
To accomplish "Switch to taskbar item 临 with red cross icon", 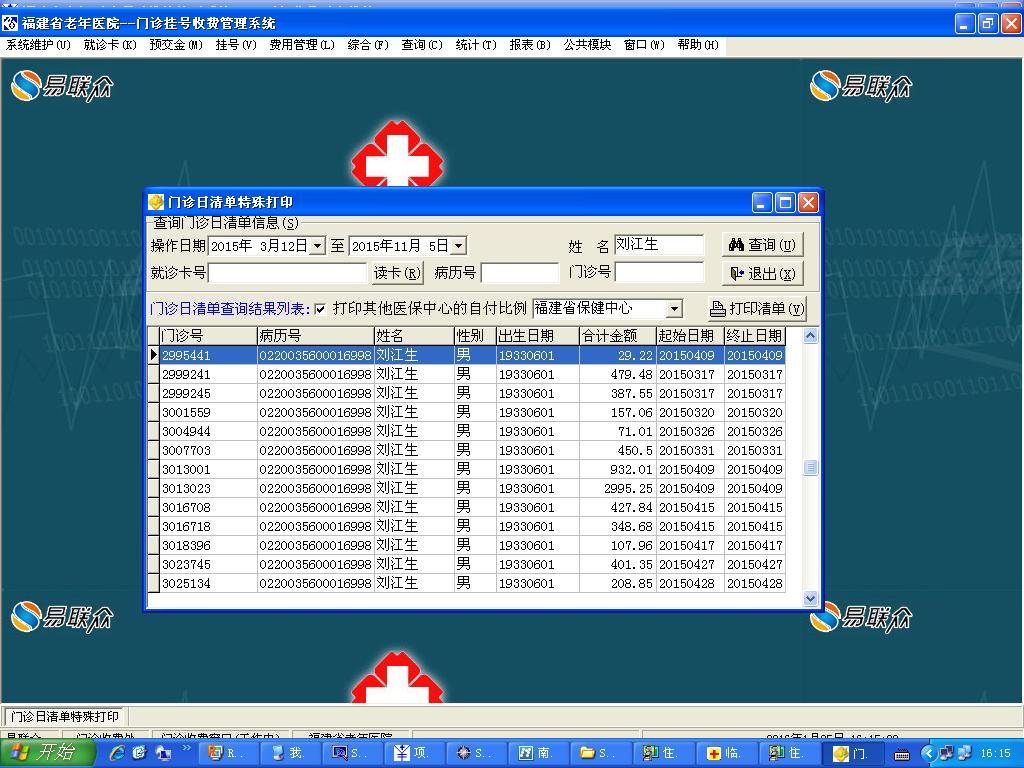I will (x=727, y=754).
